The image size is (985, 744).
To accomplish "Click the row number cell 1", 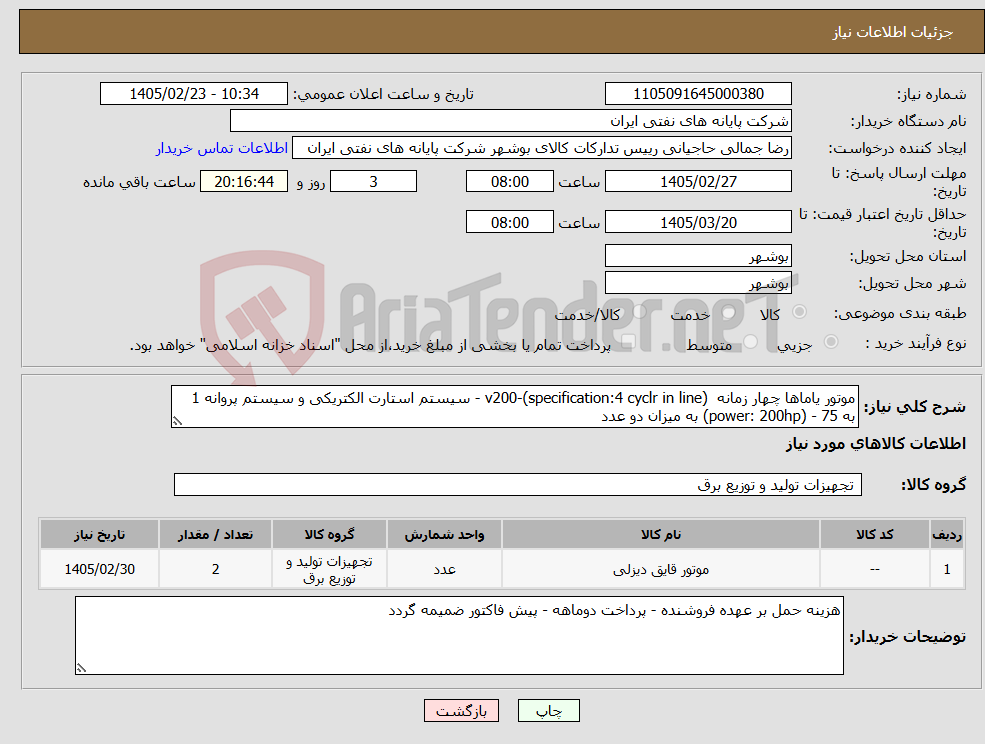I will pos(947,569).
